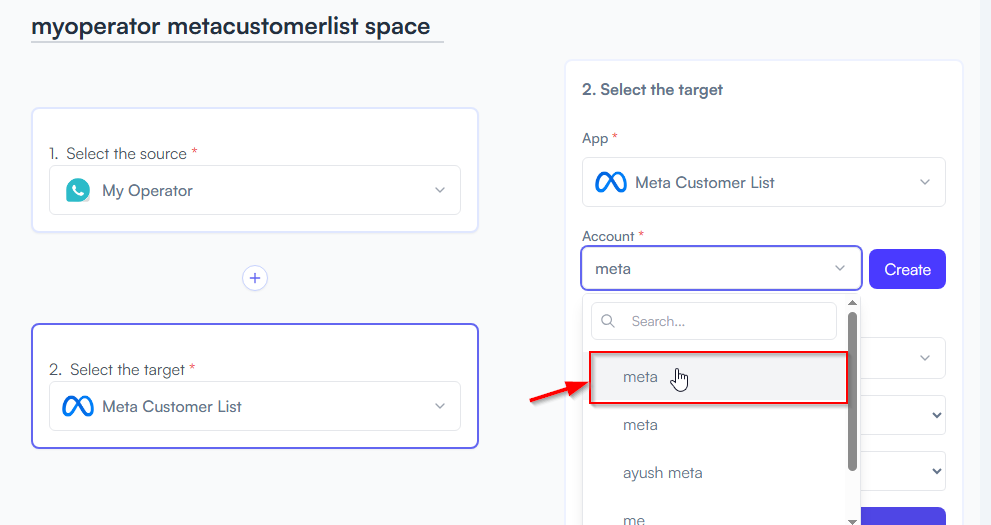Click the magnifier icon in the search box
The image size is (991, 525).
tap(608, 321)
